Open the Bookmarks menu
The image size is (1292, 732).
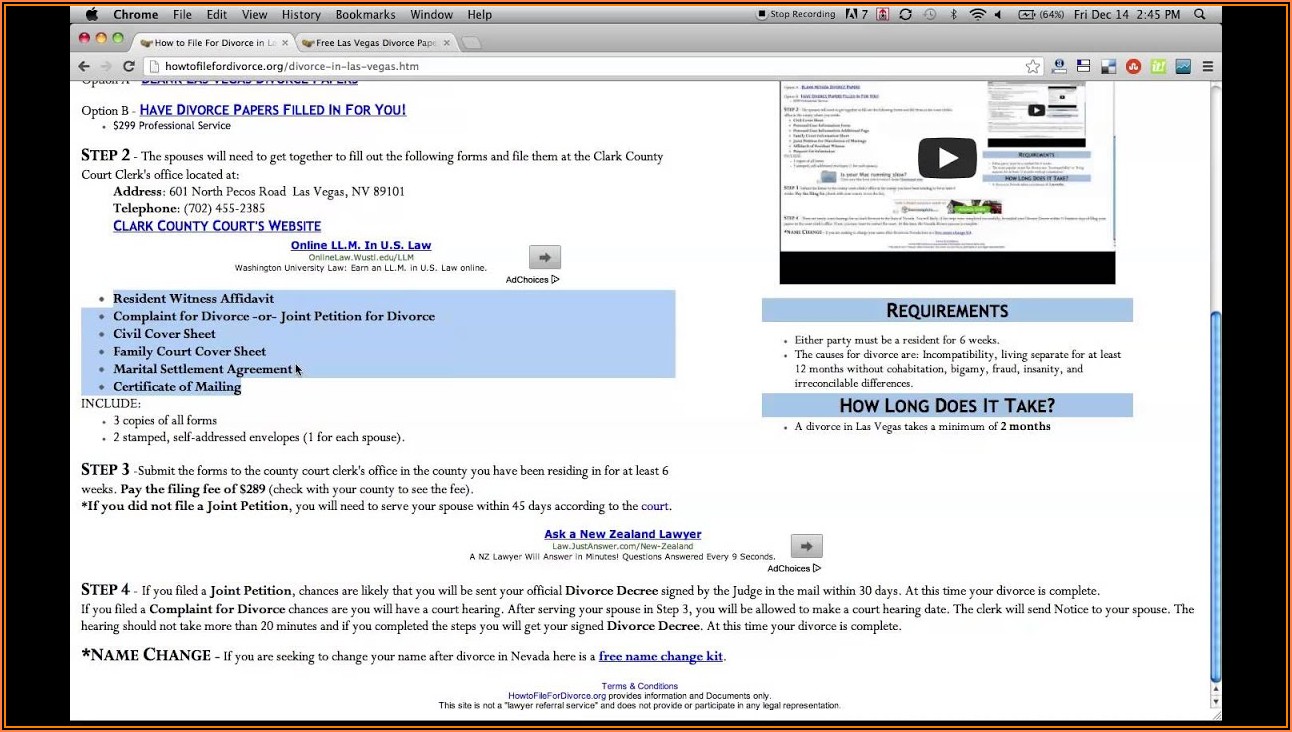(365, 15)
